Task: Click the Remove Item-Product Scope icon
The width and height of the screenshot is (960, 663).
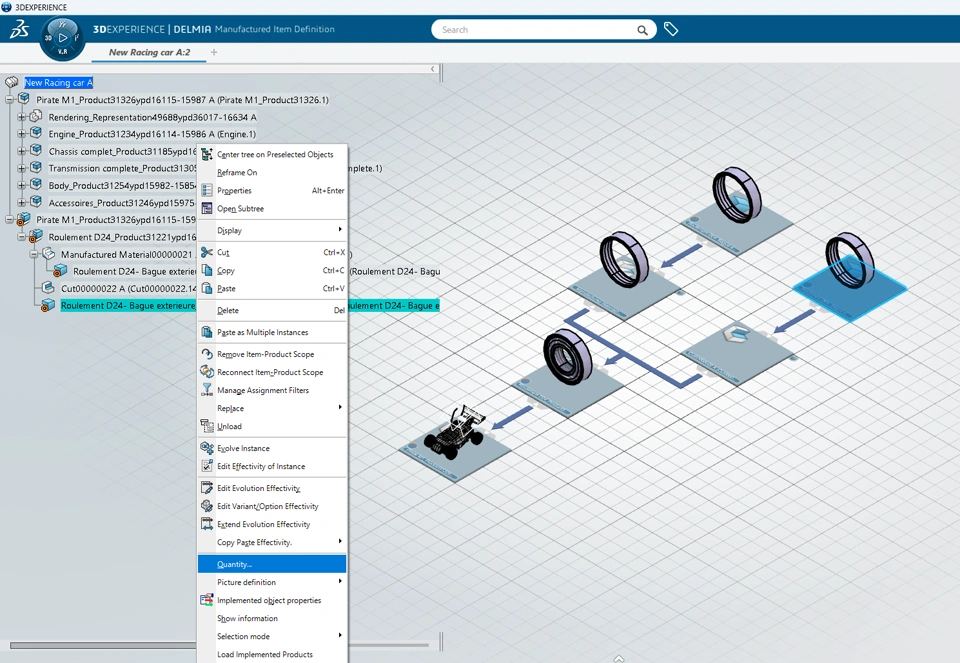Action: 207,354
